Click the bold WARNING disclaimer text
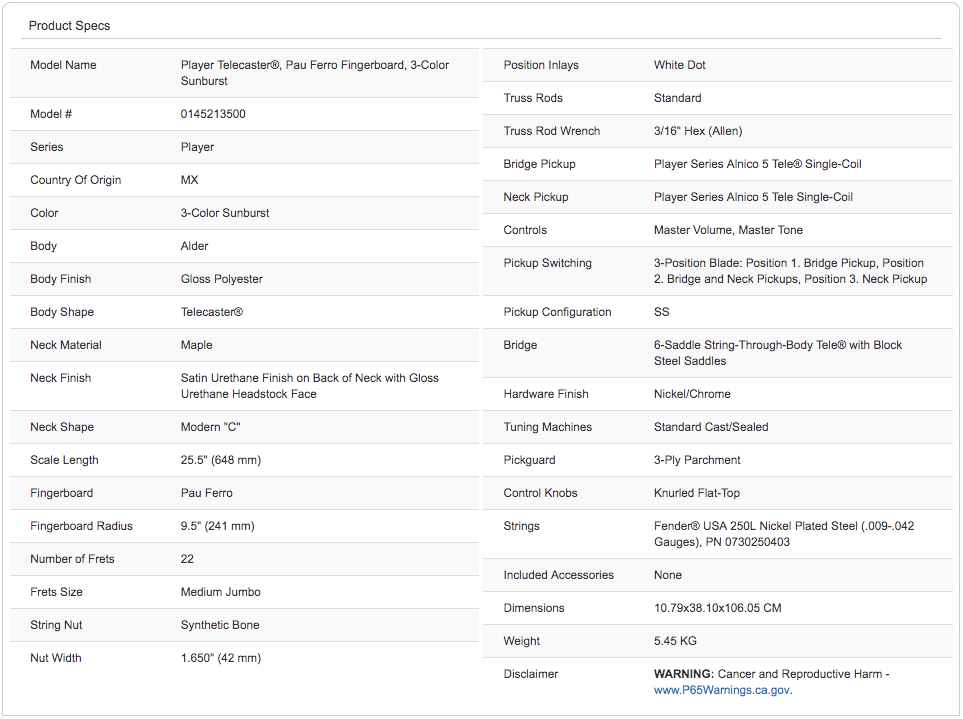 tap(684, 674)
